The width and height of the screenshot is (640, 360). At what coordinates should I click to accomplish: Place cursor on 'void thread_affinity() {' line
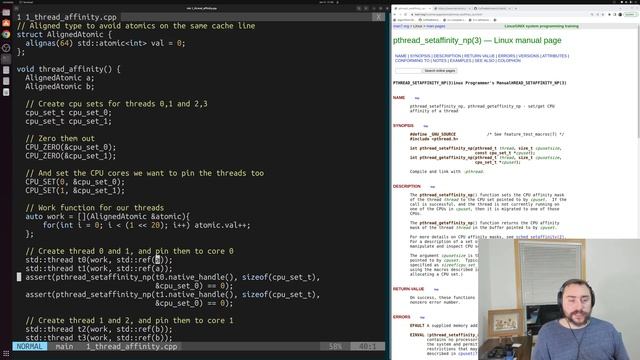68,69
